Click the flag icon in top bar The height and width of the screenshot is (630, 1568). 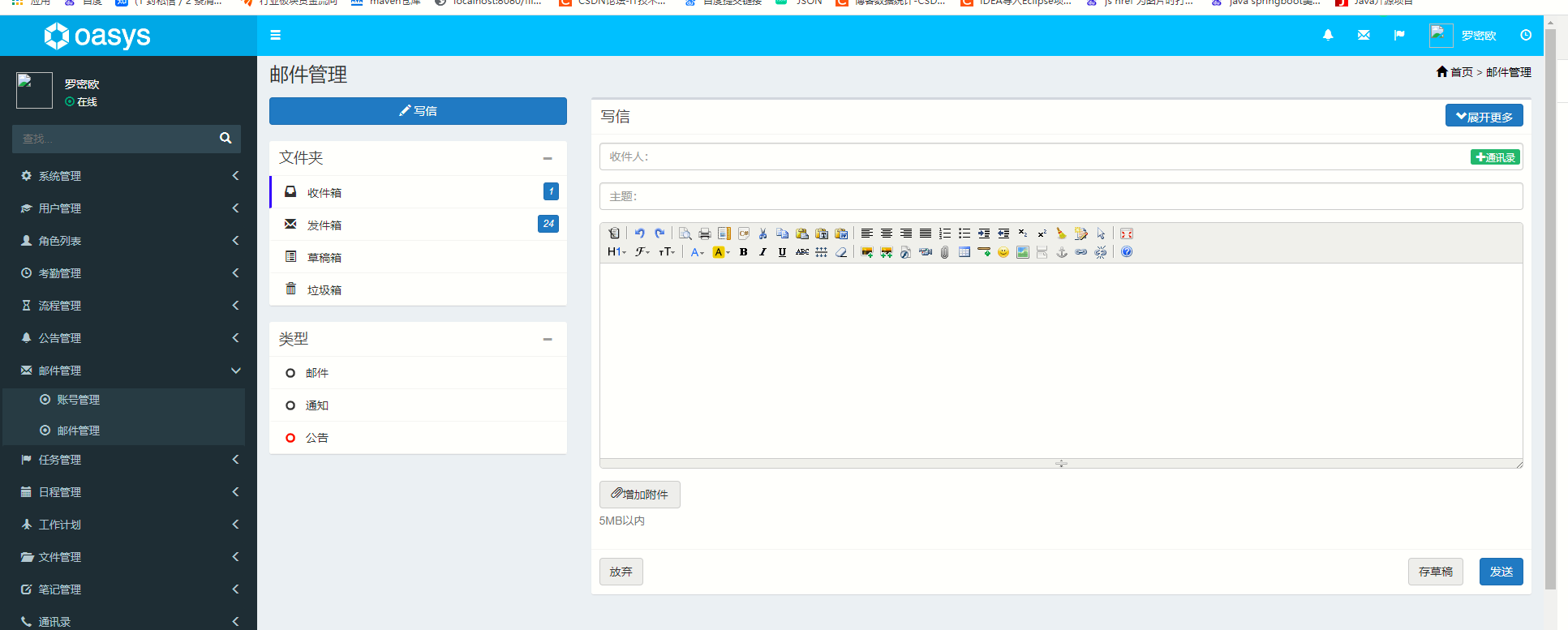[x=1399, y=35]
